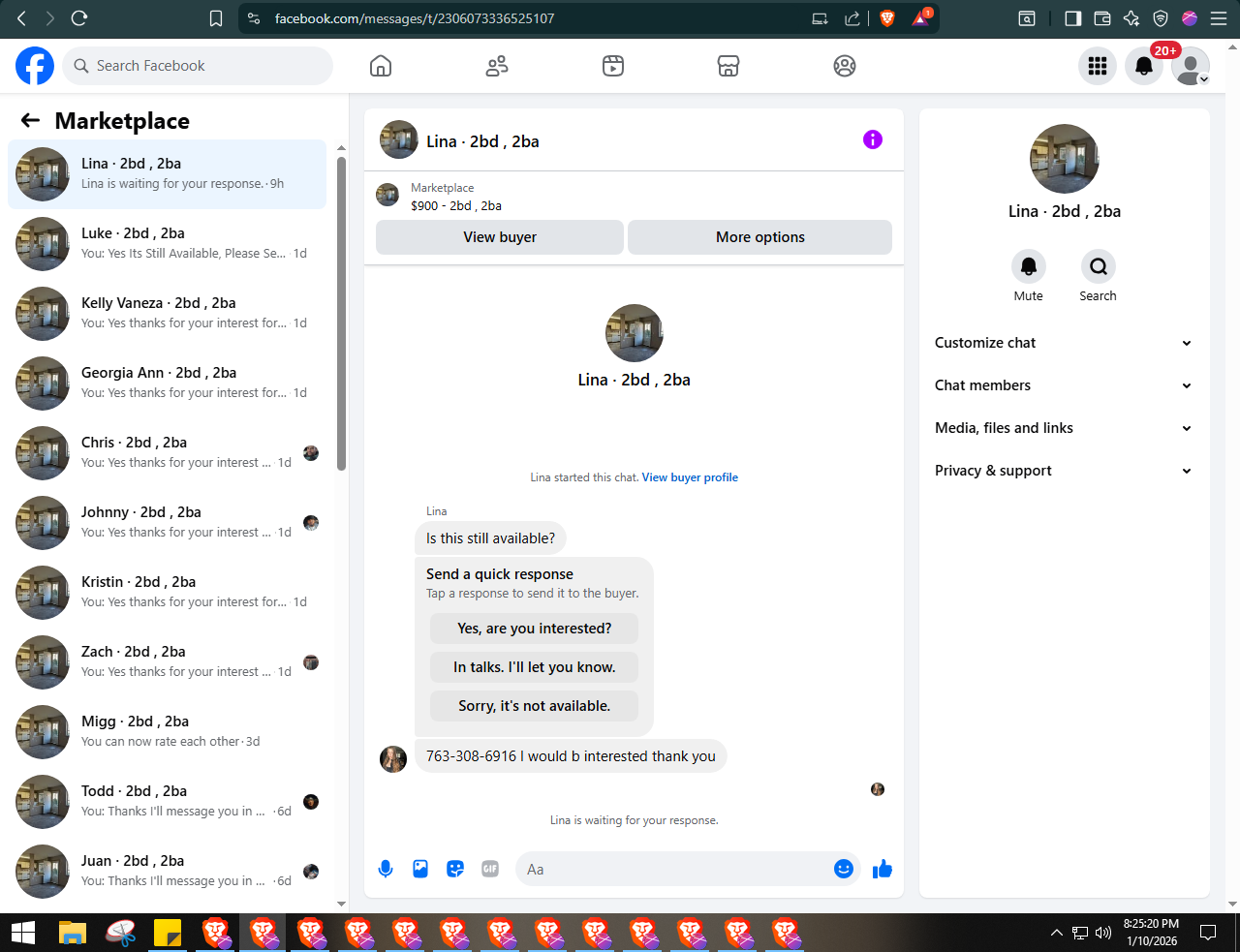Expand Privacy & support section

pyautogui.click(x=1064, y=471)
